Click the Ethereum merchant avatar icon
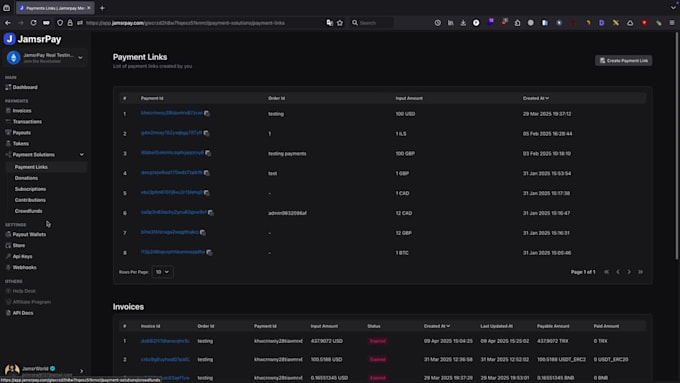 tap(14, 57)
